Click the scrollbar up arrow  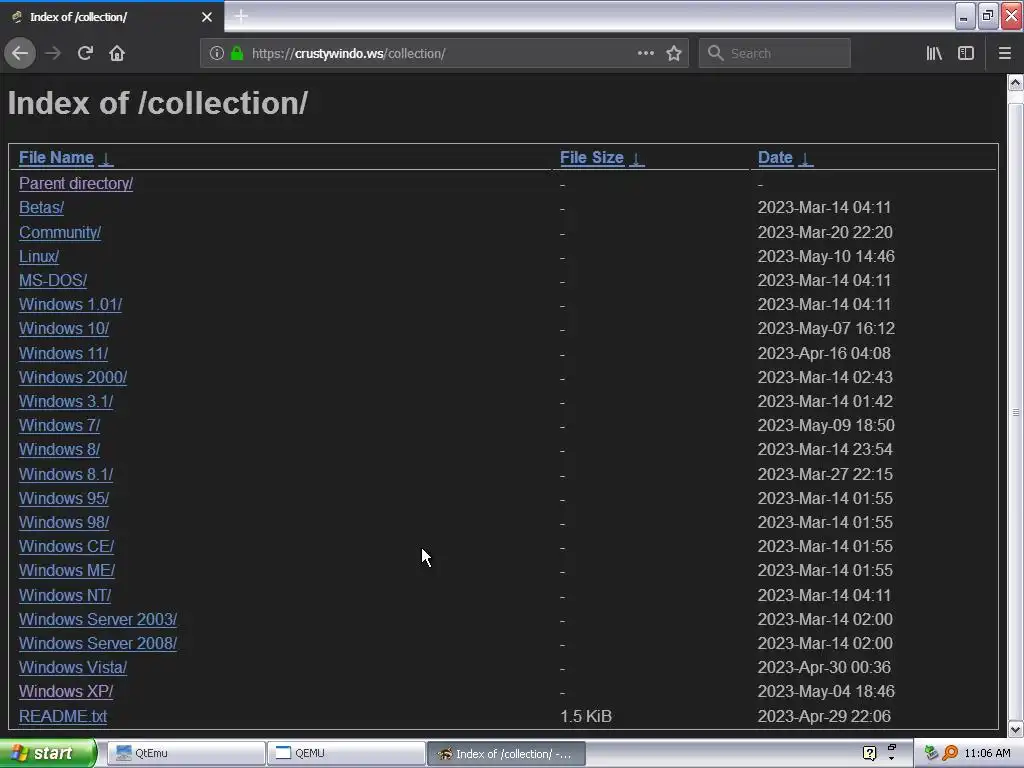click(1015, 82)
